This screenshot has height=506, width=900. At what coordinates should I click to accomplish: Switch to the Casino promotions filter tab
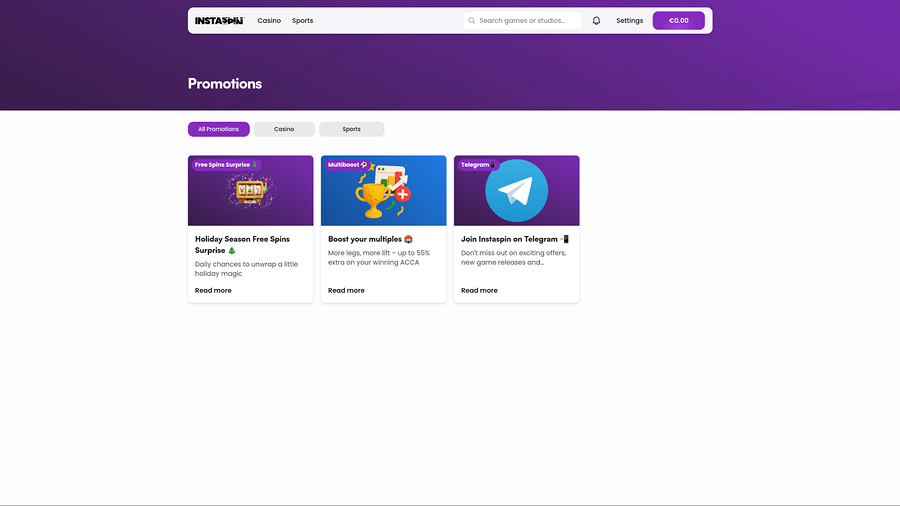[284, 129]
